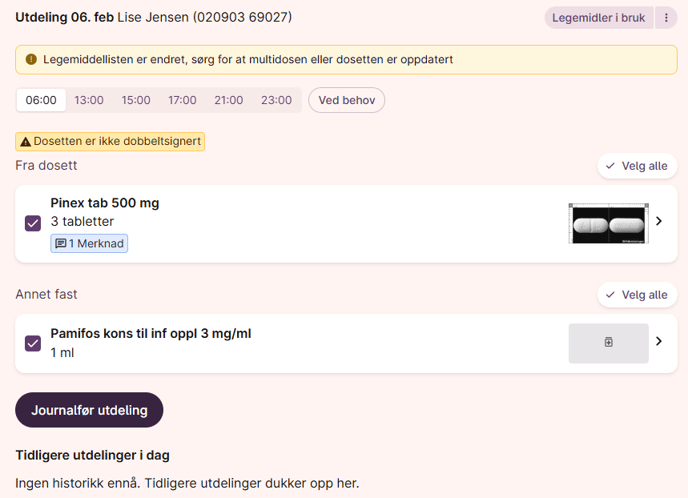Click the placeholder medicine icon for Pamifos

(609, 343)
